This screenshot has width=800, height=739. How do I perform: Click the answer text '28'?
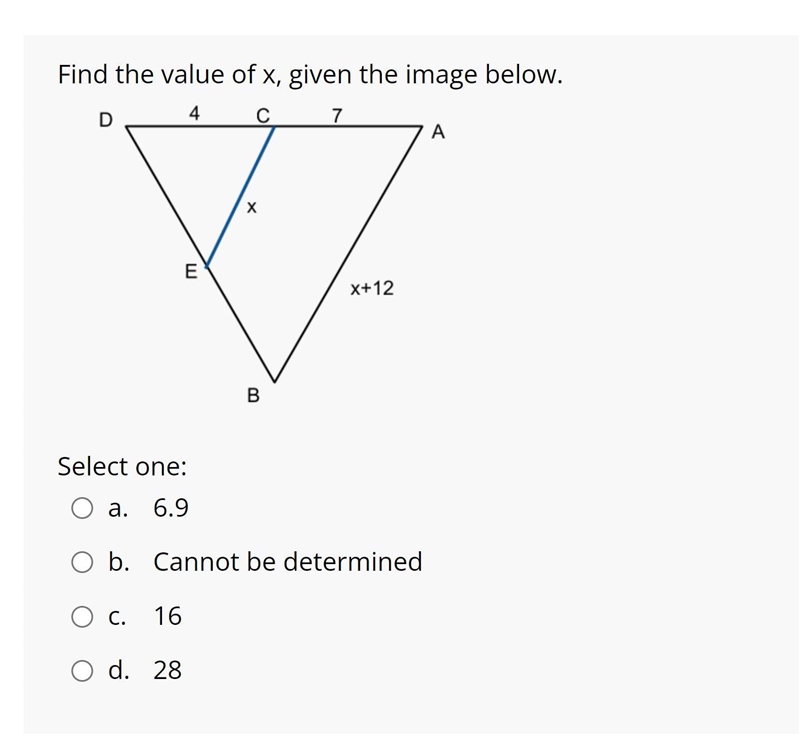[x=167, y=670]
